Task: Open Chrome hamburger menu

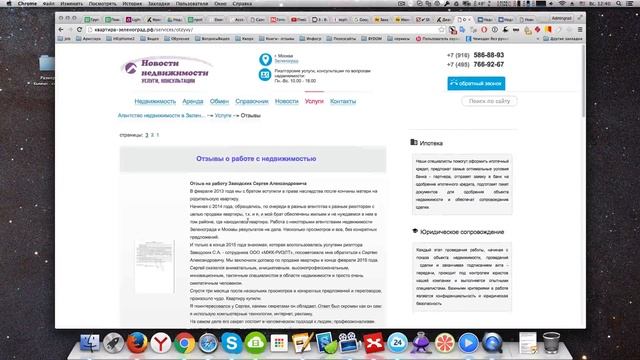Action: [580, 30]
